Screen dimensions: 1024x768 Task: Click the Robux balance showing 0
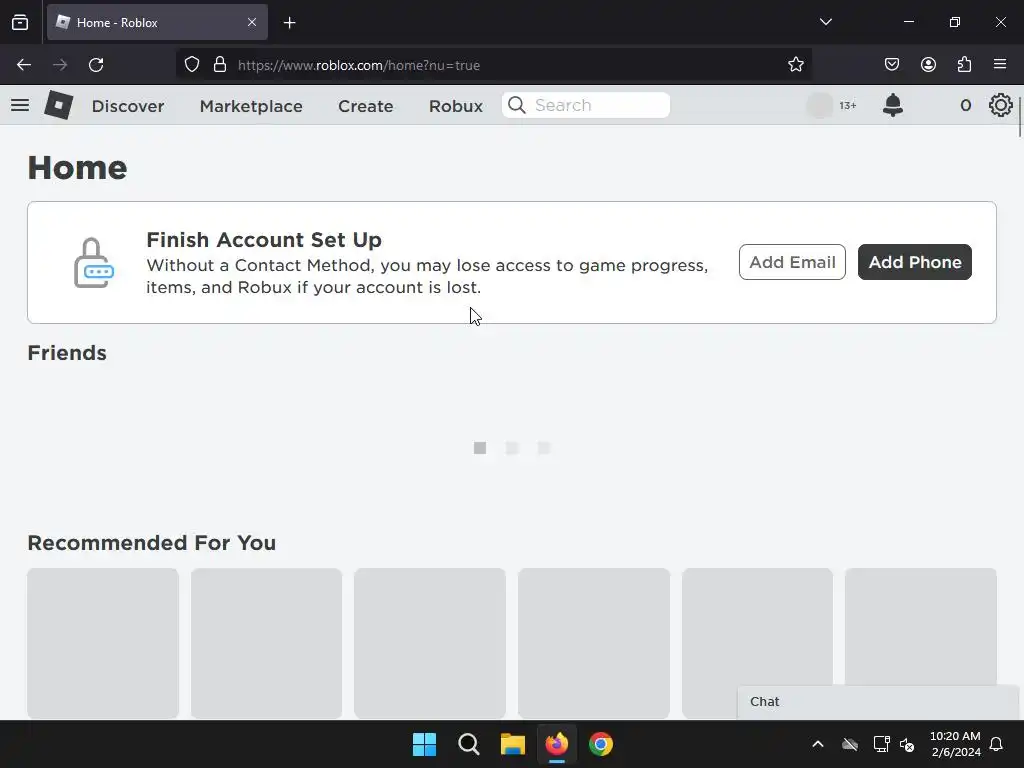965,105
